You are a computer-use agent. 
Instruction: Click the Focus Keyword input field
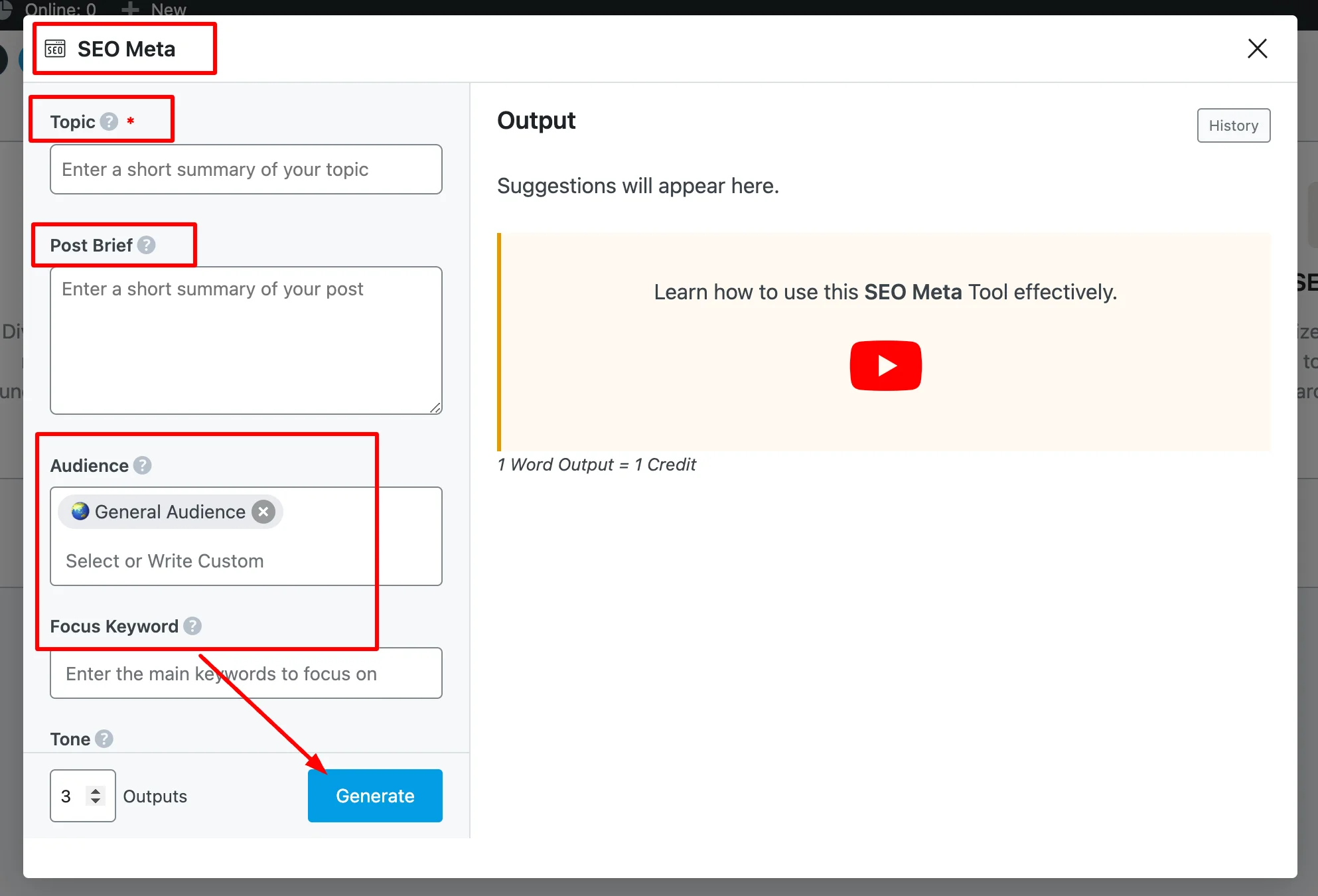pyautogui.click(x=246, y=673)
